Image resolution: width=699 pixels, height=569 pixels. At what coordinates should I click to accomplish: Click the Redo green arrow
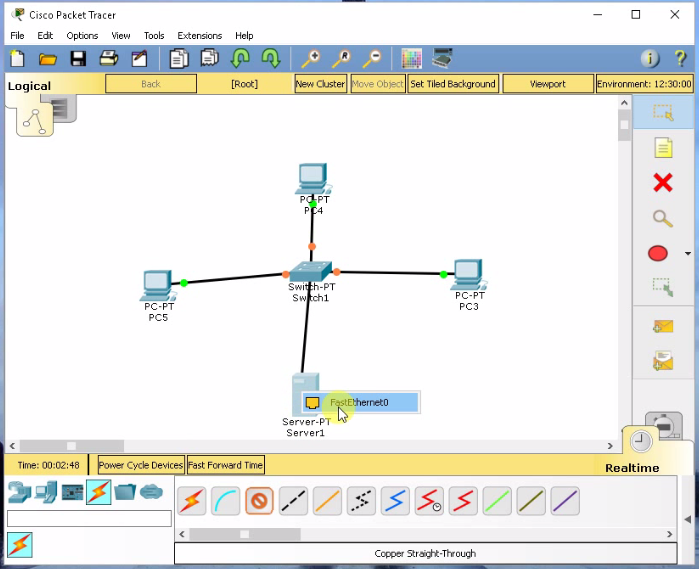(271, 58)
